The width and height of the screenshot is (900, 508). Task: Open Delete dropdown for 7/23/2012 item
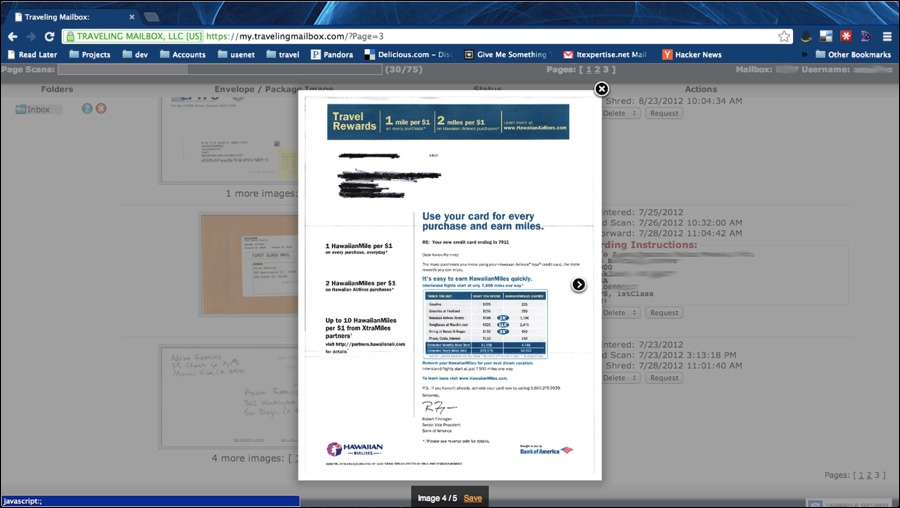pos(620,378)
